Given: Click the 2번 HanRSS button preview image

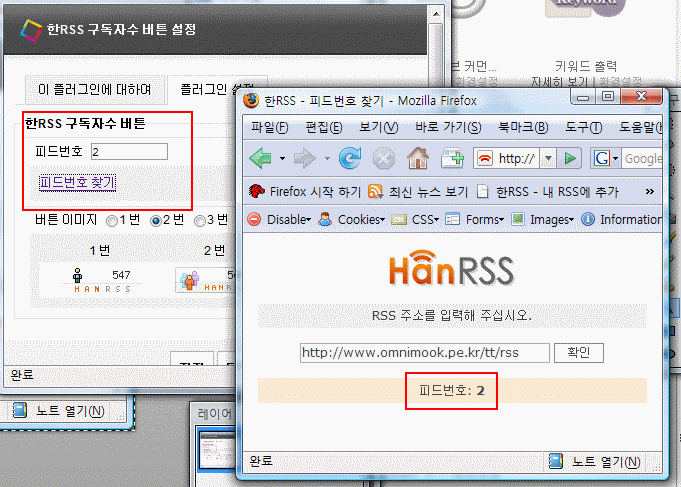Looking at the screenshot, I should (x=206, y=280).
